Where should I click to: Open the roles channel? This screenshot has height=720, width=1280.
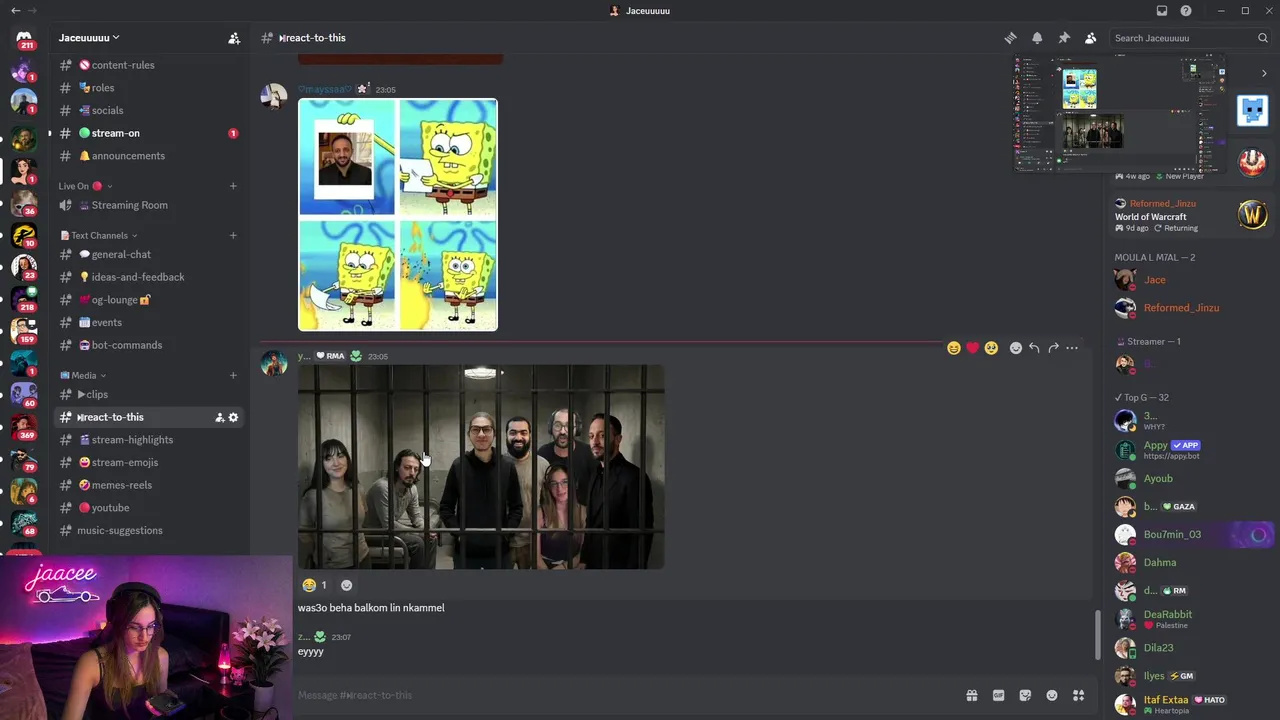point(148,88)
